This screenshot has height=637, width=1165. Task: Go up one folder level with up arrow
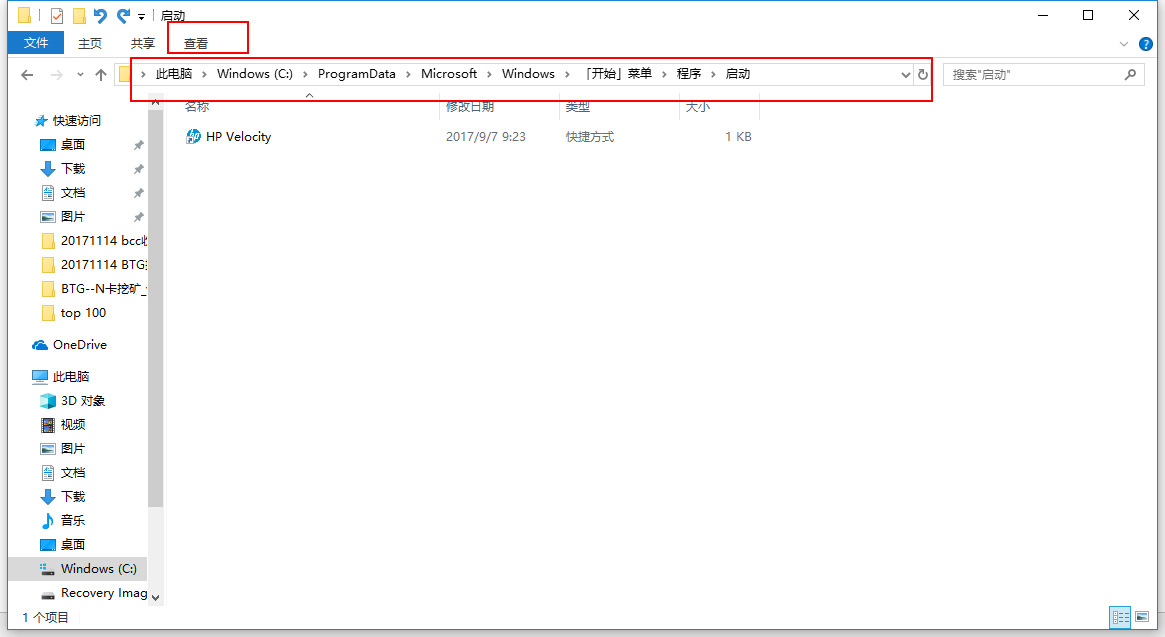click(x=101, y=75)
